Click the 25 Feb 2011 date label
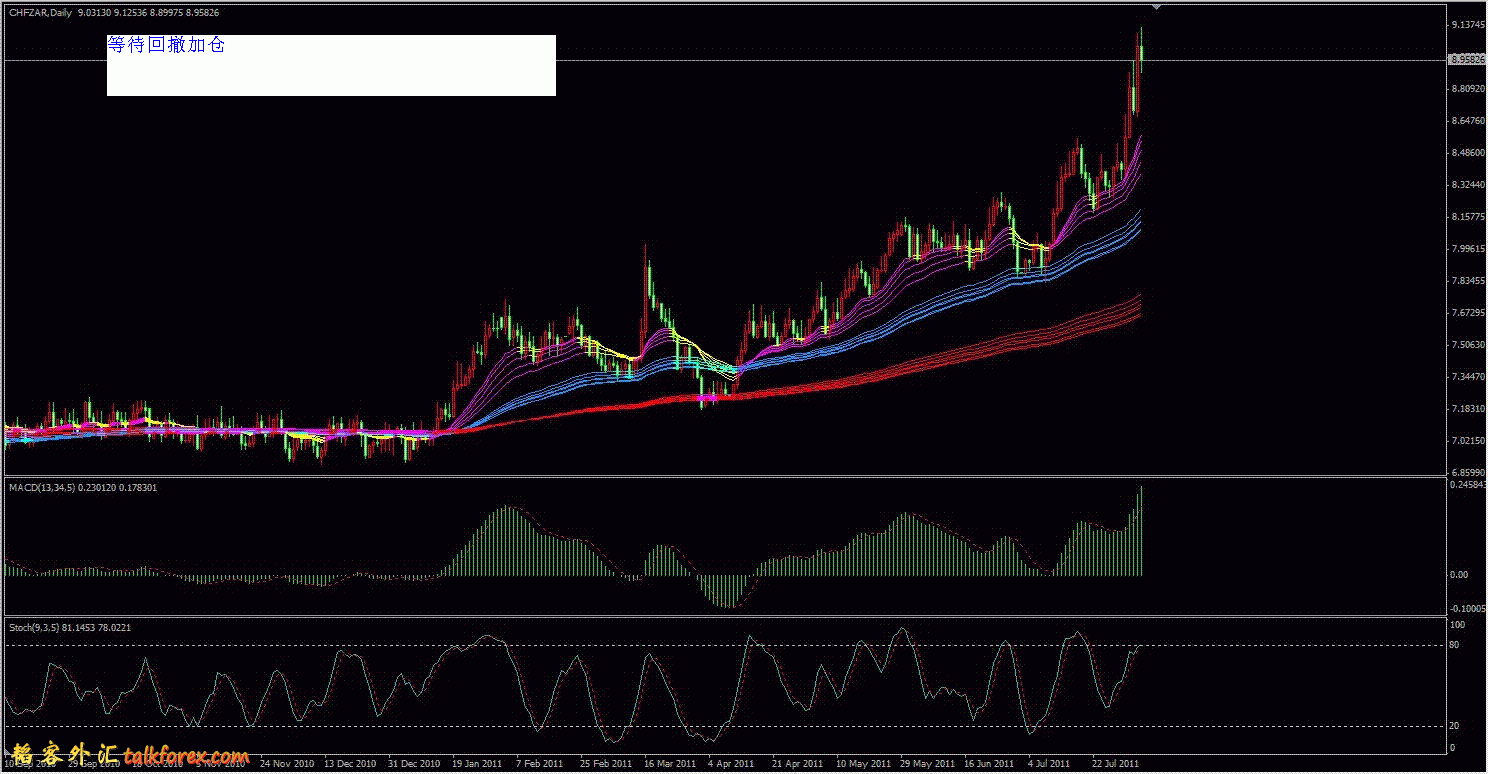Image resolution: width=1488 pixels, height=774 pixels. [605, 763]
